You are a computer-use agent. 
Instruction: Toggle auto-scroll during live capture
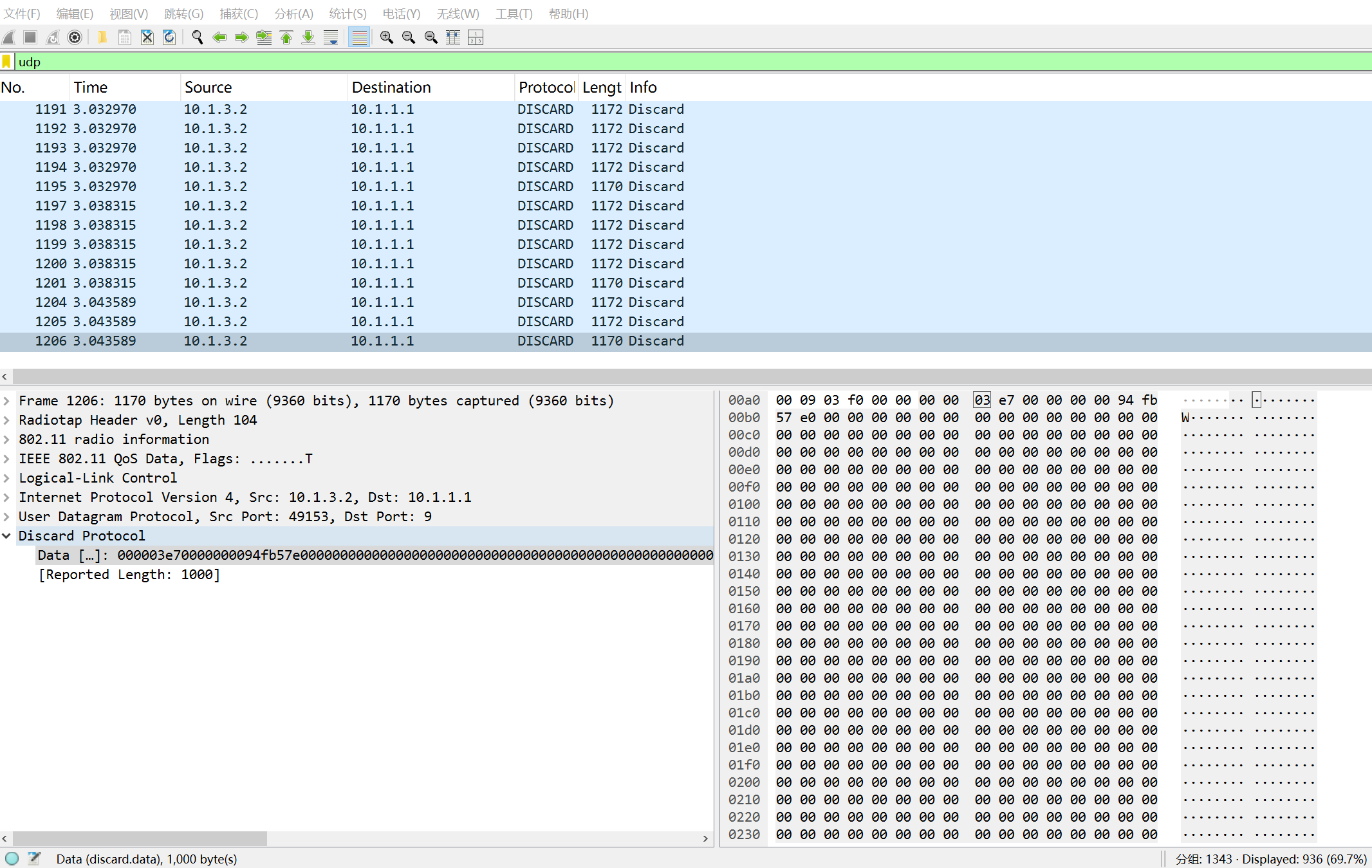[x=331, y=37]
